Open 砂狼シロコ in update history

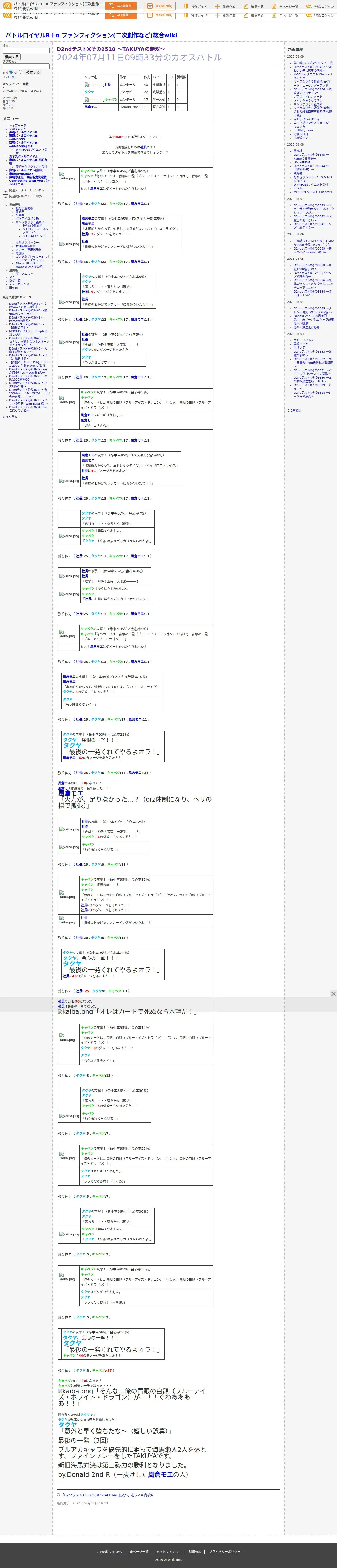(x=301, y=134)
